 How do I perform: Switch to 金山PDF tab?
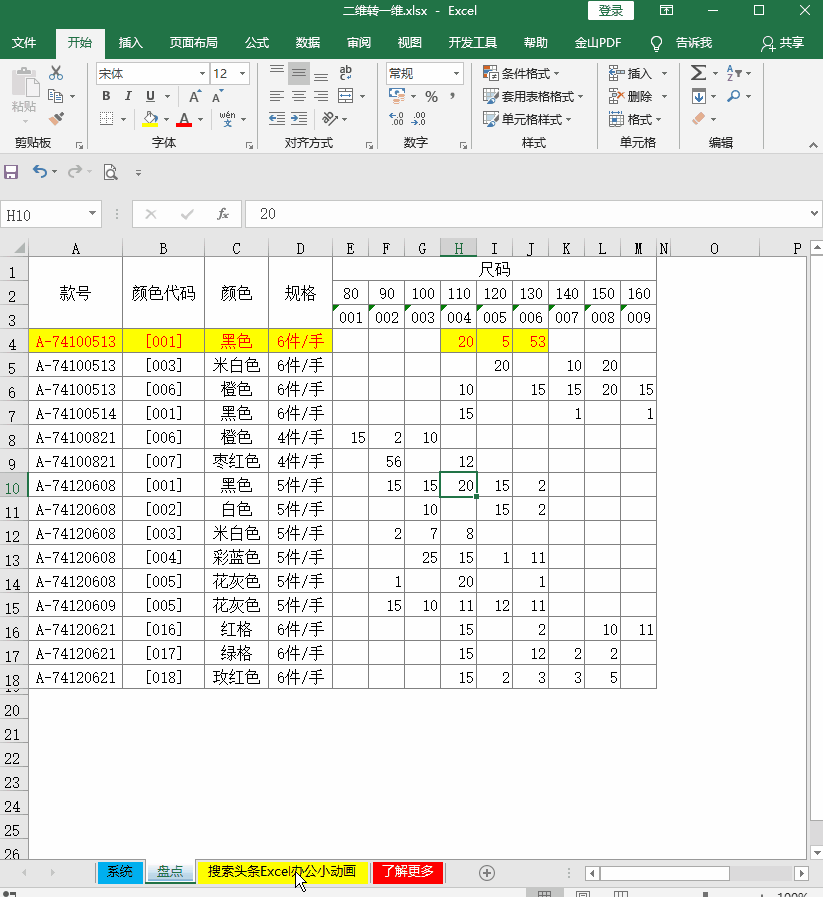point(598,43)
